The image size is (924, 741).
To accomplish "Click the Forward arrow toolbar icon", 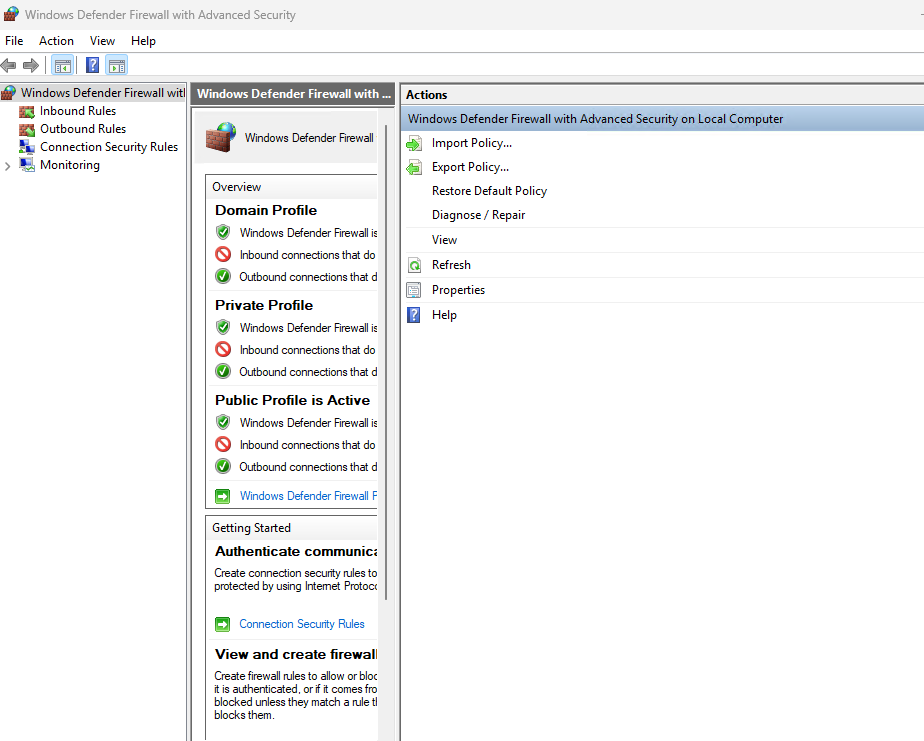I will 31,65.
